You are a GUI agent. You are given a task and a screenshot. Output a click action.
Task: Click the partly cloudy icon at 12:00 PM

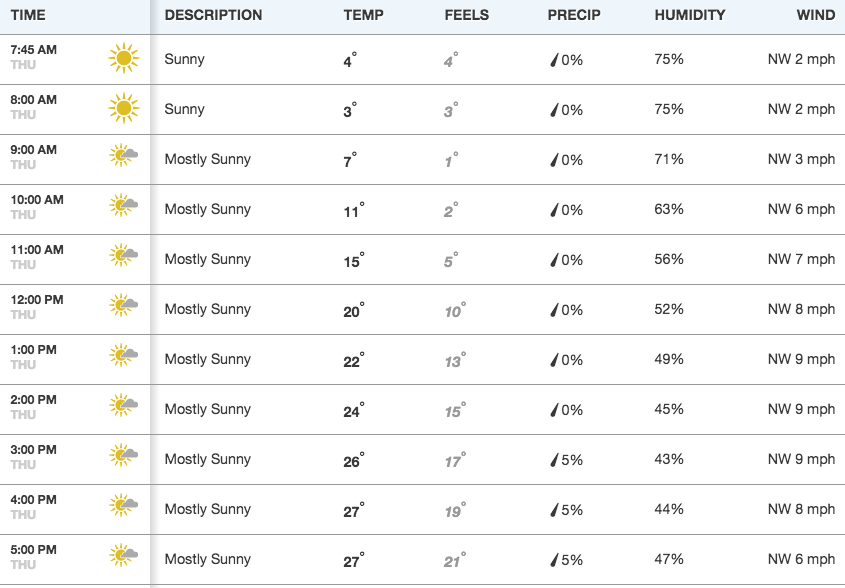pos(123,305)
